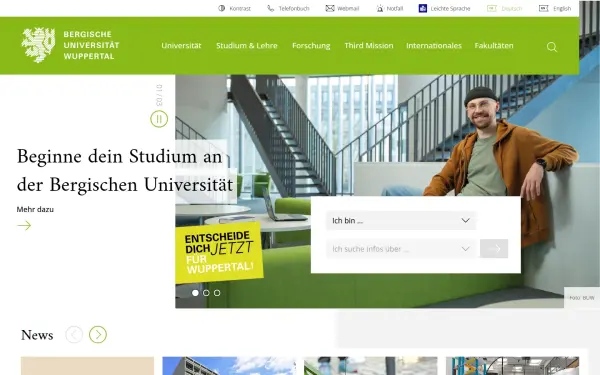Follow the green arrow under Mehr dazu
This screenshot has width=600, height=375.
(24, 225)
